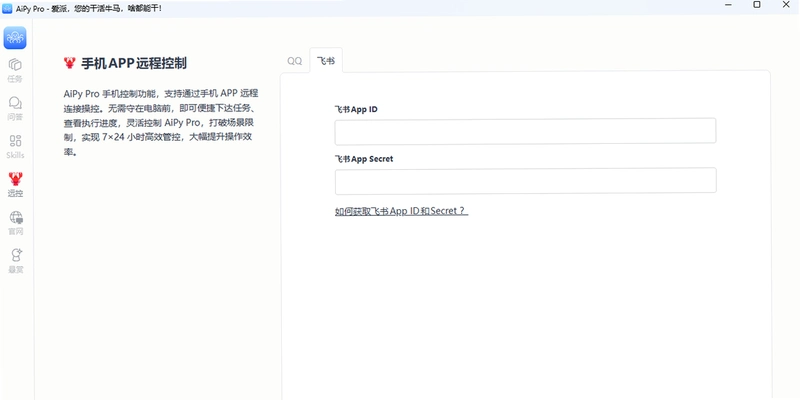Screen dimensions: 800x400
Task: Focus the 飞书App Secret input field
Action: click(x=525, y=181)
